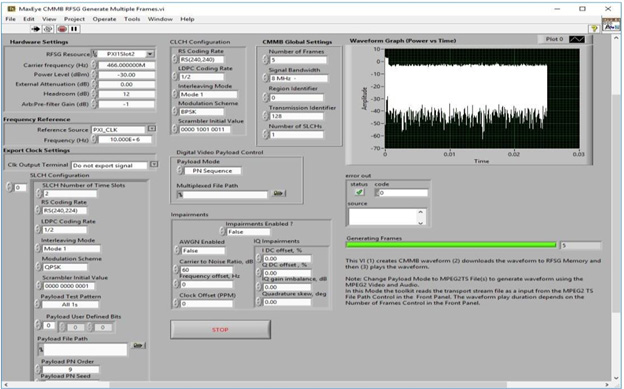This screenshot has width=624, height=389.
Task: Open the View menu
Action: [49, 19]
